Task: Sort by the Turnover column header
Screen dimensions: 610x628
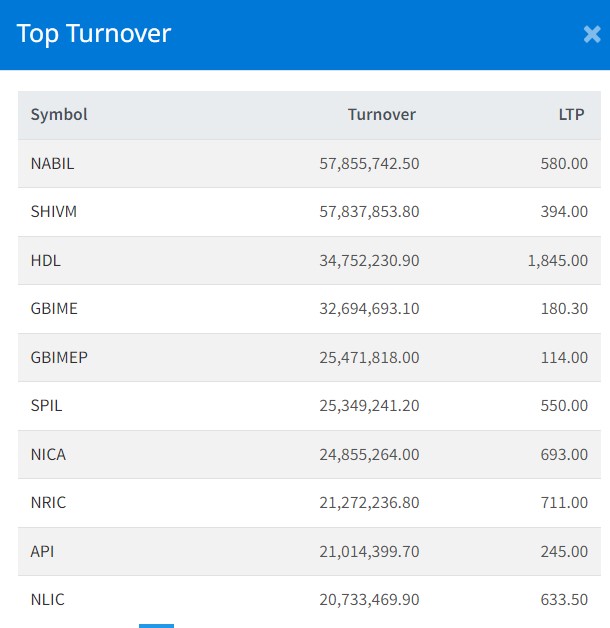Action: click(x=382, y=115)
